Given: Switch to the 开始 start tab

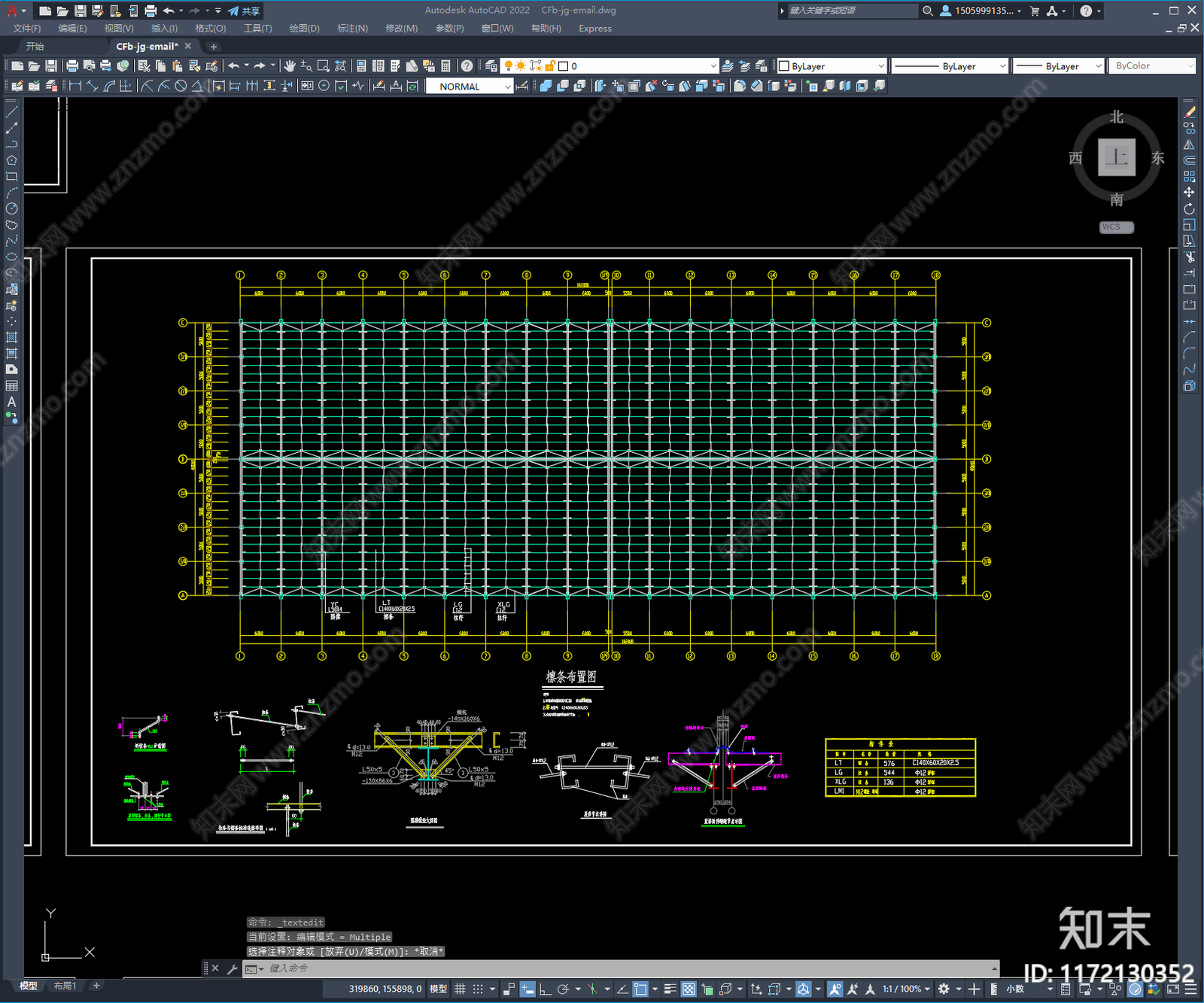Looking at the screenshot, I should point(35,47).
